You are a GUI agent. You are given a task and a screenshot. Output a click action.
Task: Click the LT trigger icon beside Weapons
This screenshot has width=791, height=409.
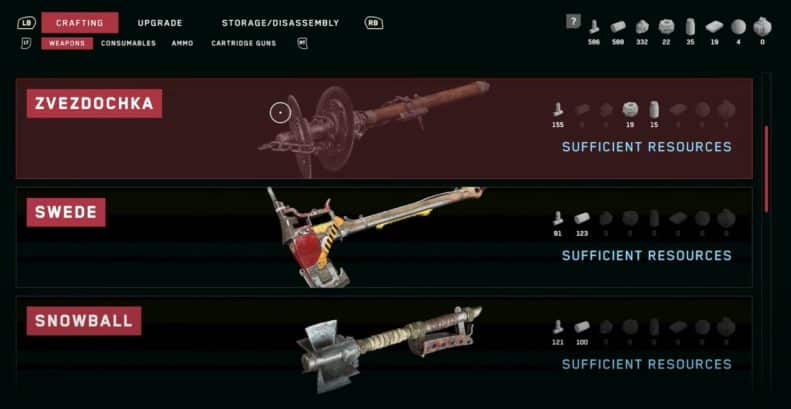[x=26, y=43]
